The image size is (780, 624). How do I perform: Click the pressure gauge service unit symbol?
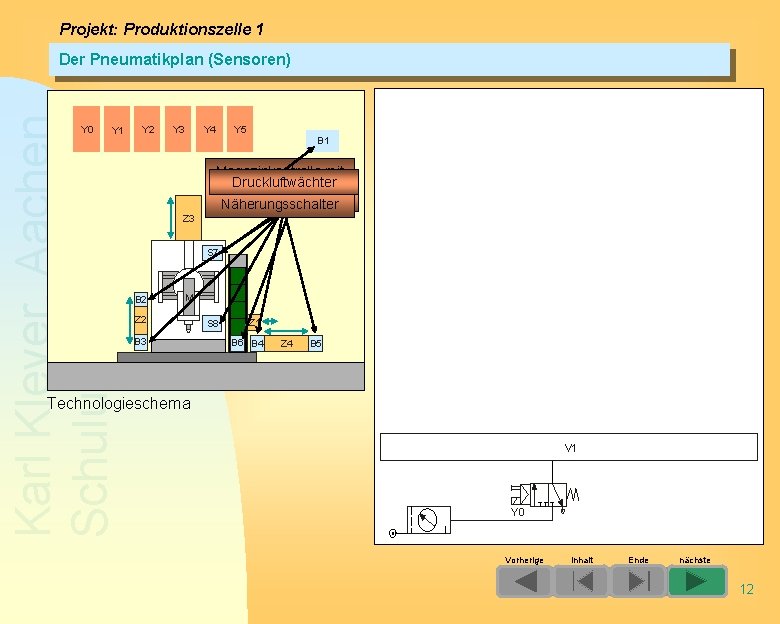[x=429, y=520]
